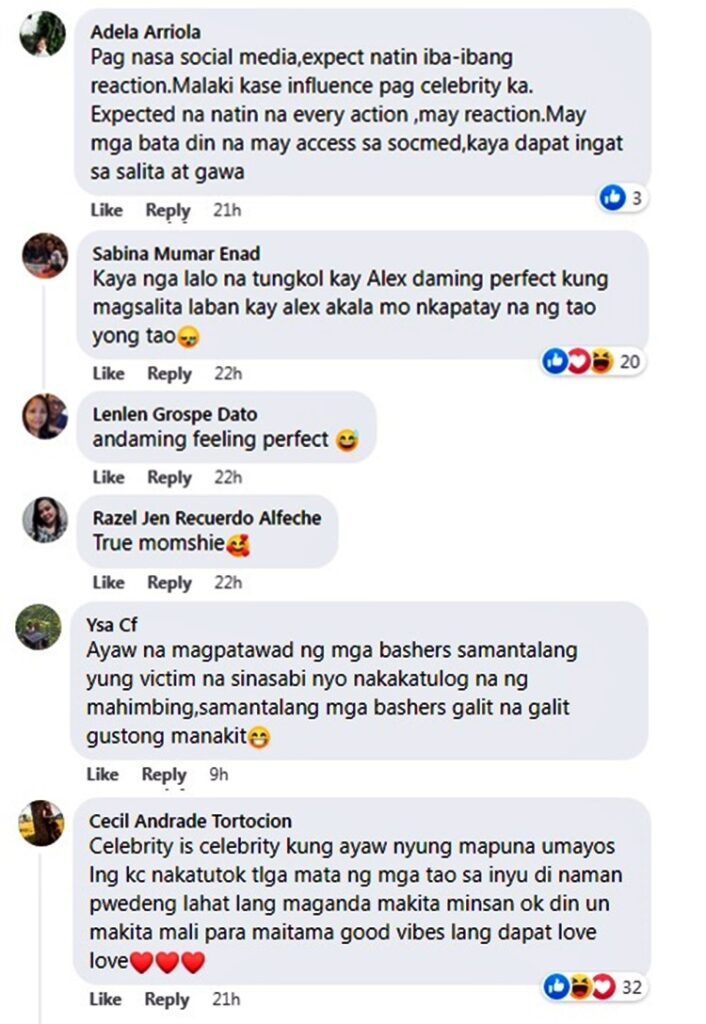Open the Ysa Cf name link

[112, 625]
